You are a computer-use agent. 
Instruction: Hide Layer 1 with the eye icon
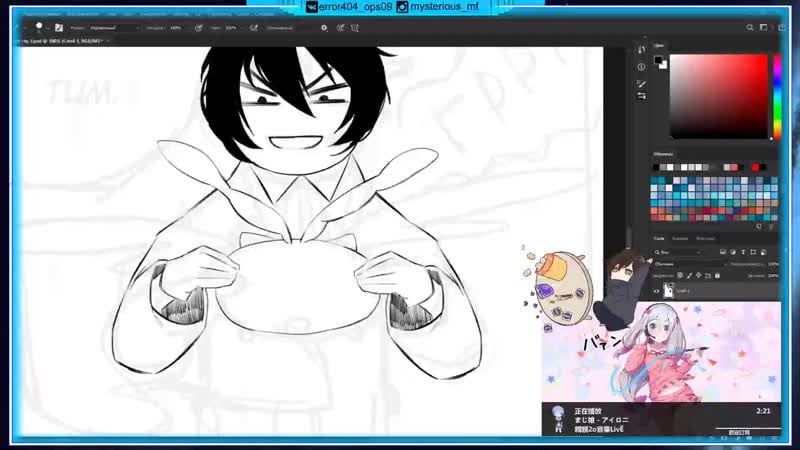point(657,290)
